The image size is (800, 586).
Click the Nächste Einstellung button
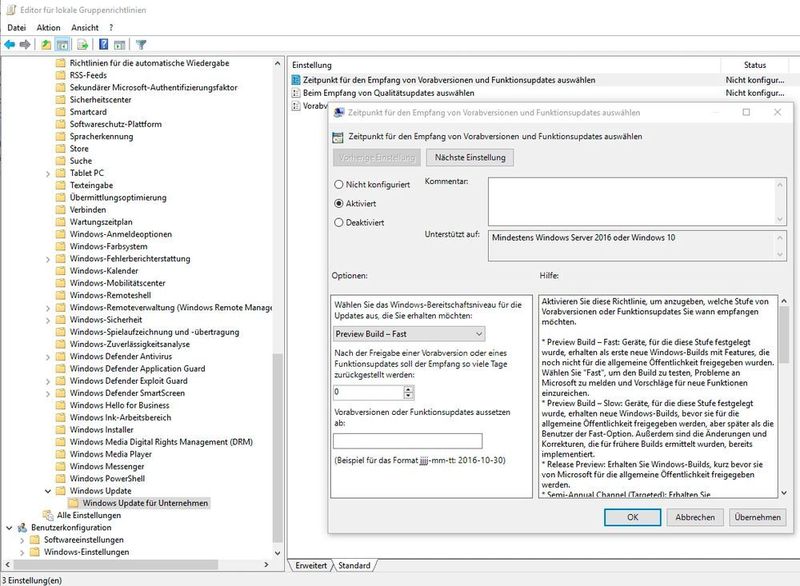point(472,157)
